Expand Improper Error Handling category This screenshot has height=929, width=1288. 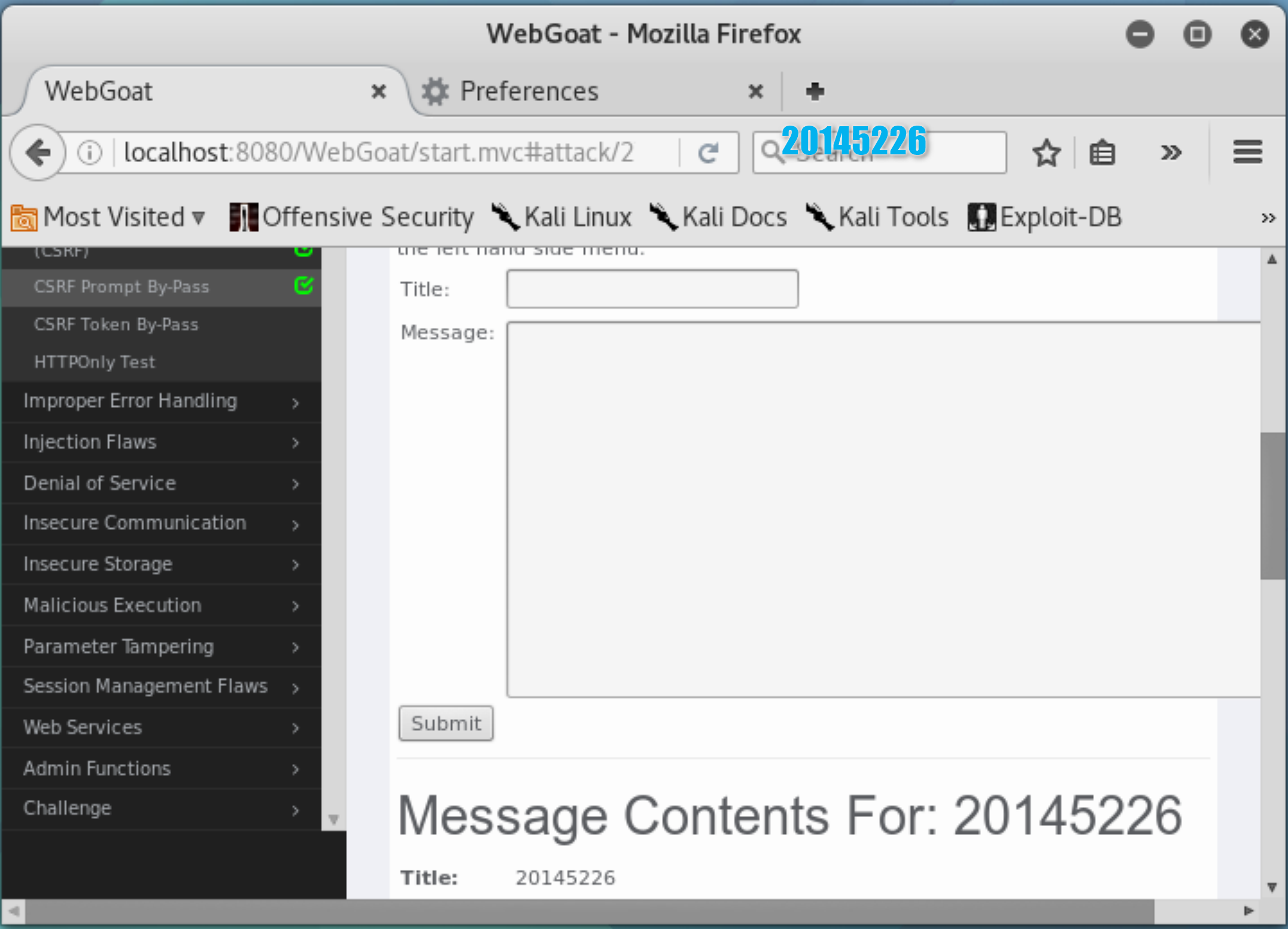click(x=161, y=401)
